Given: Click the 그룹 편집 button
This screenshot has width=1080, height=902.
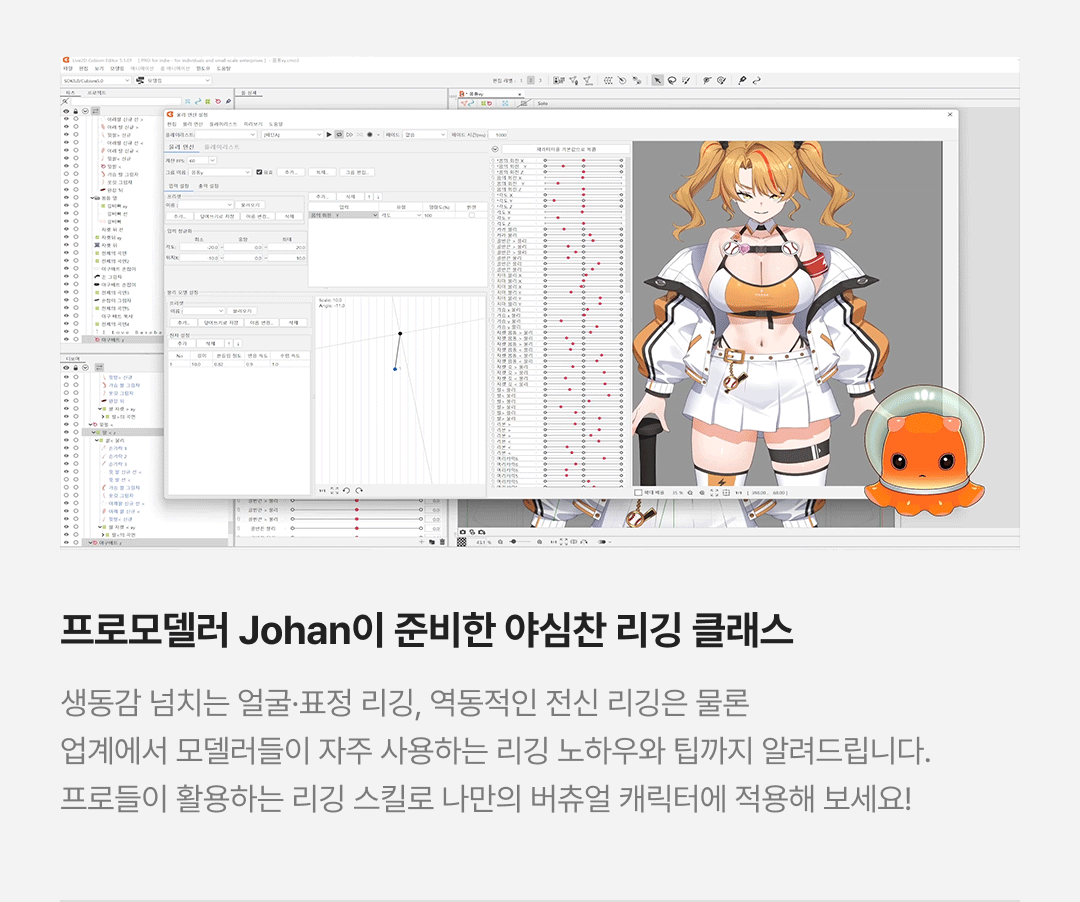Looking at the screenshot, I should [x=357, y=172].
